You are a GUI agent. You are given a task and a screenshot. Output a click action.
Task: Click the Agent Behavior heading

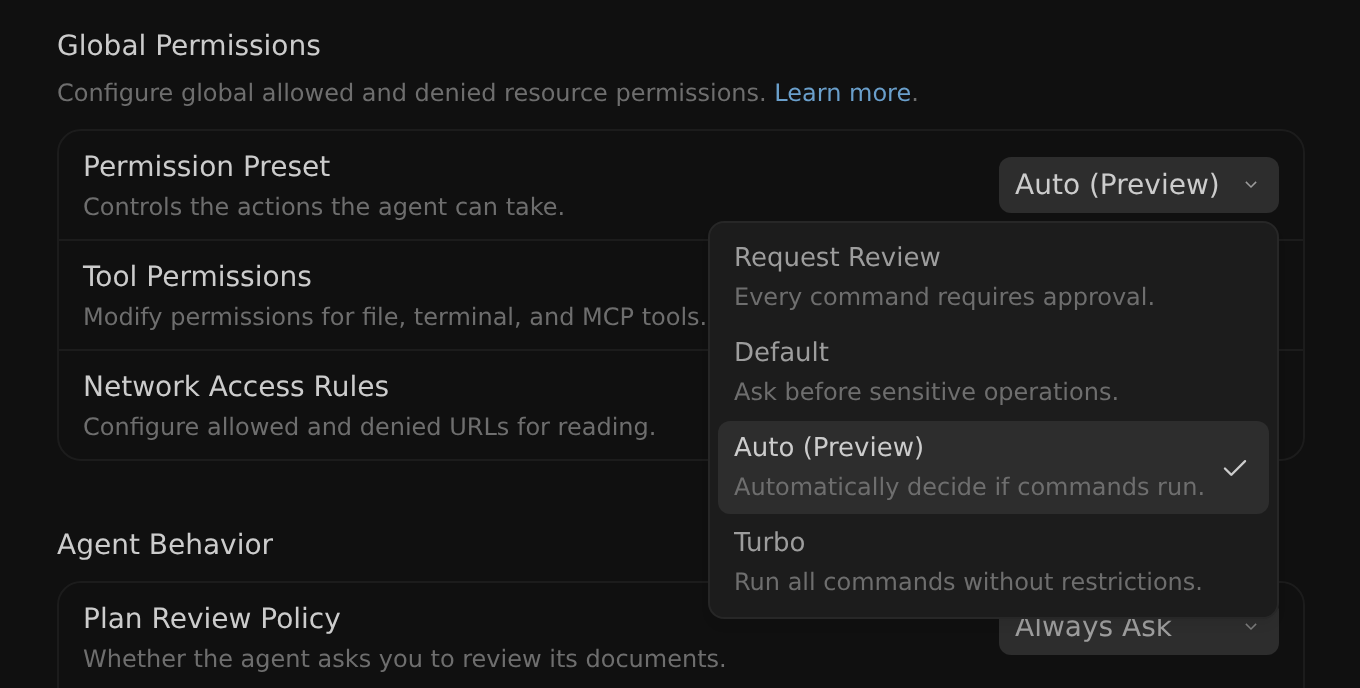[x=165, y=545]
